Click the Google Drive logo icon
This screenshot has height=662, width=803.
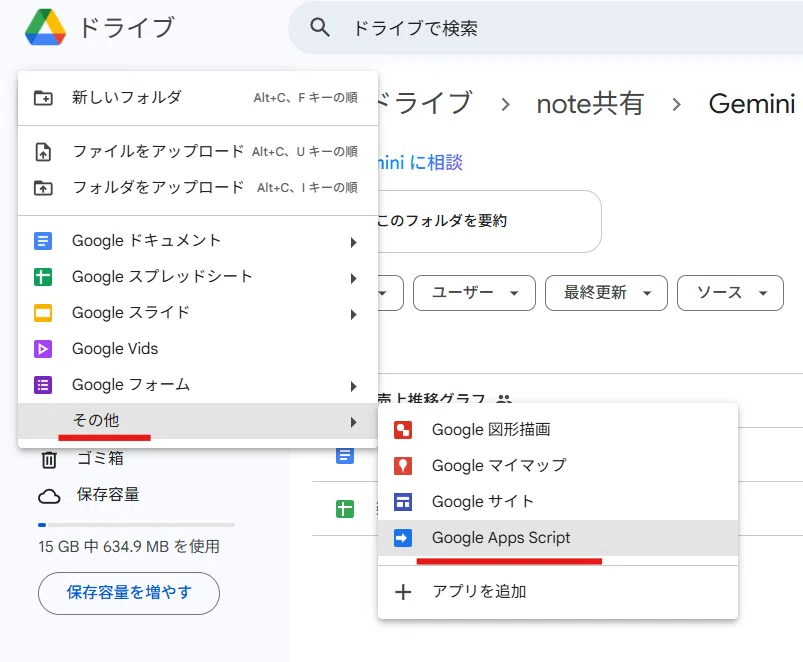[x=46, y=27]
